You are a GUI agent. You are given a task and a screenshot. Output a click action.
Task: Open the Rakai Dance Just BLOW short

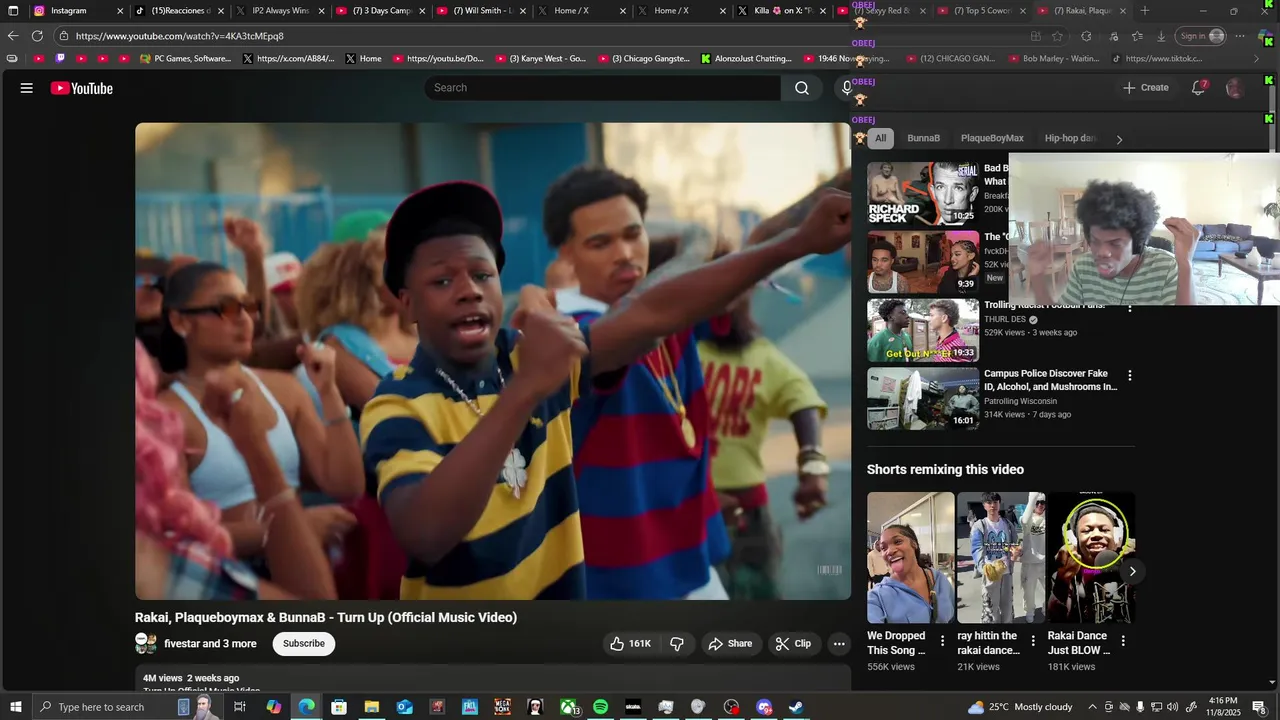[x=1091, y=557]
